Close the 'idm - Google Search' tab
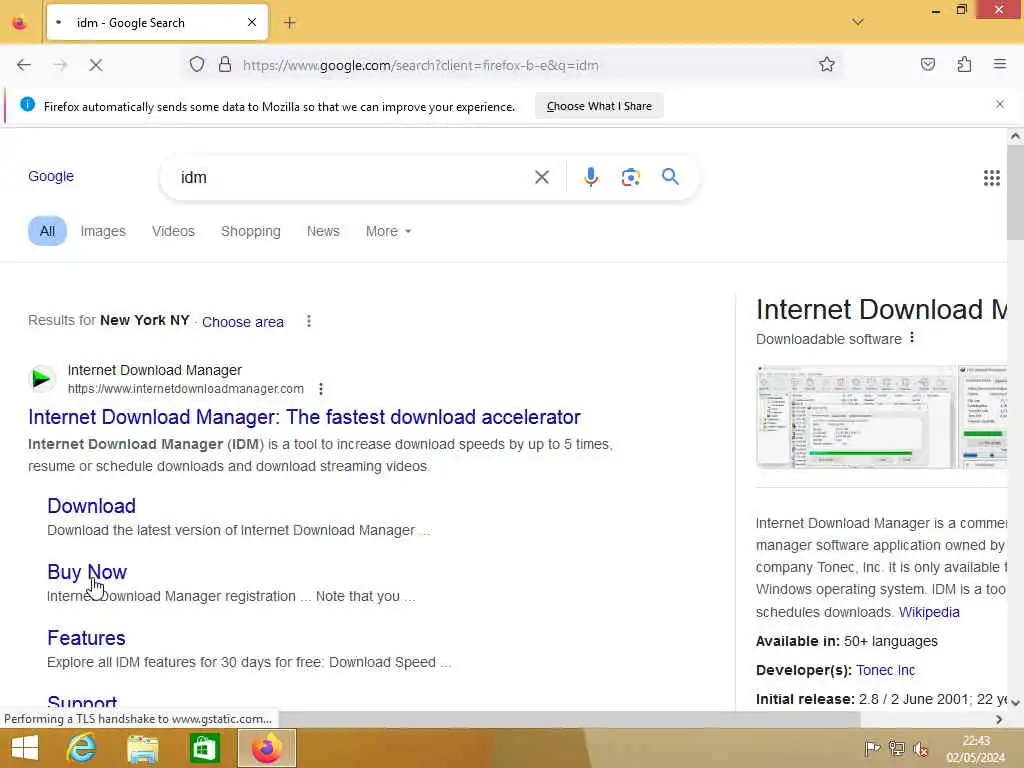 pos(252,23)
